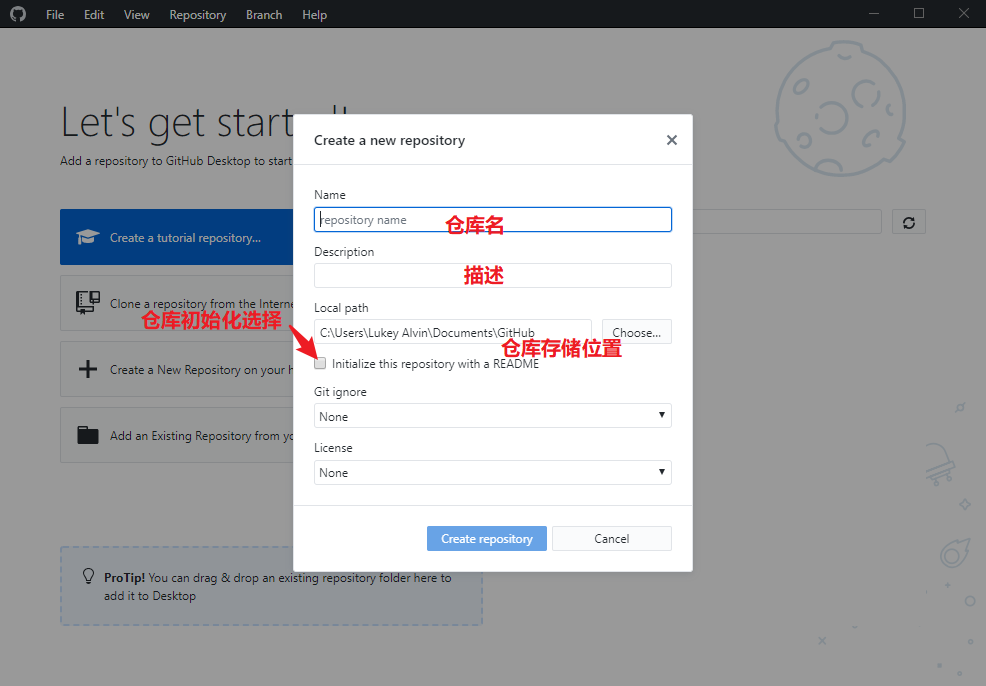Maximize the GitHub Desktop window
The width and height of the screenshot is (986, 686).
click(919, 14)
